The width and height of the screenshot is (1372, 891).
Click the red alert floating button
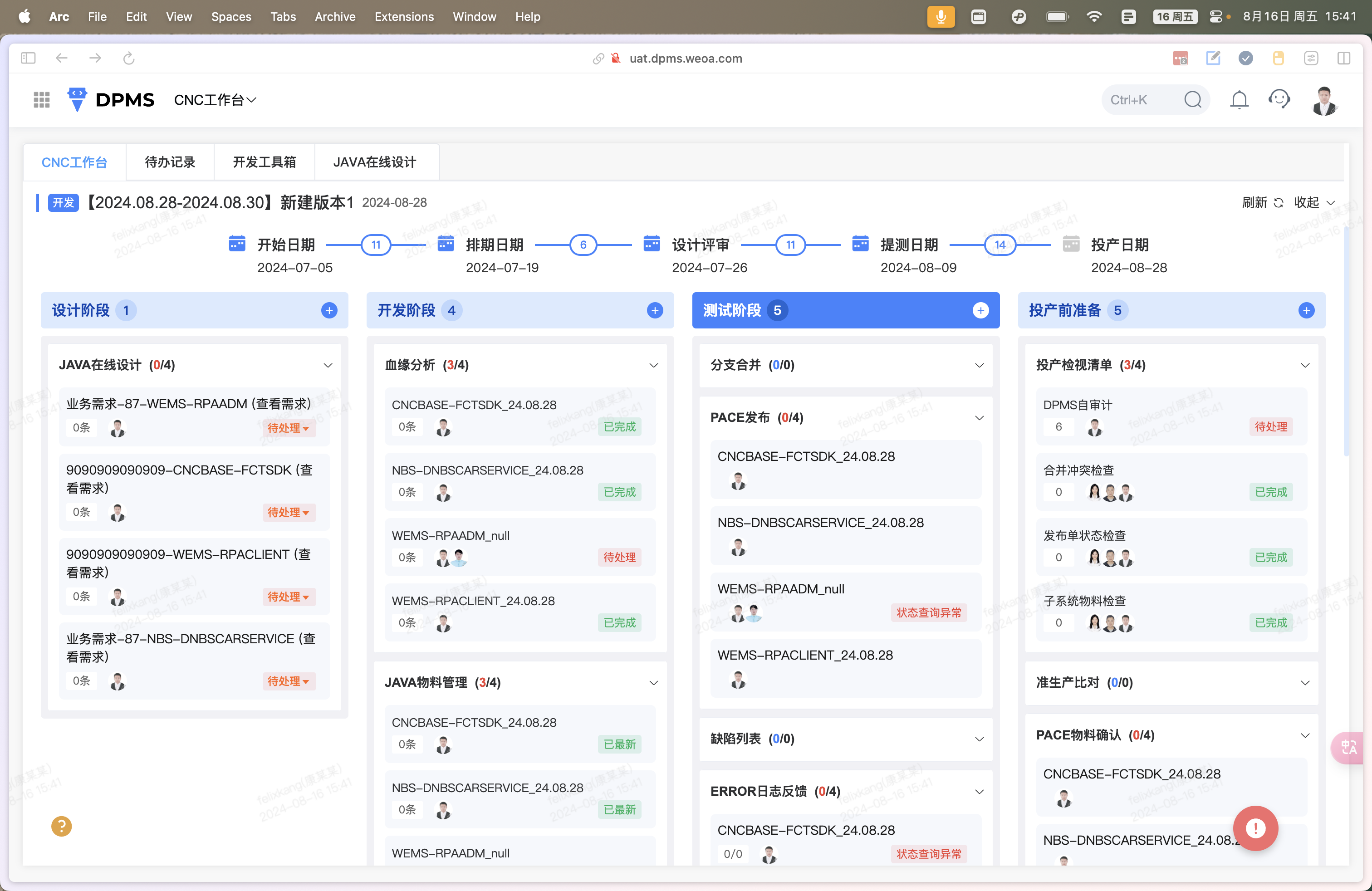(x=1255, y=828)
